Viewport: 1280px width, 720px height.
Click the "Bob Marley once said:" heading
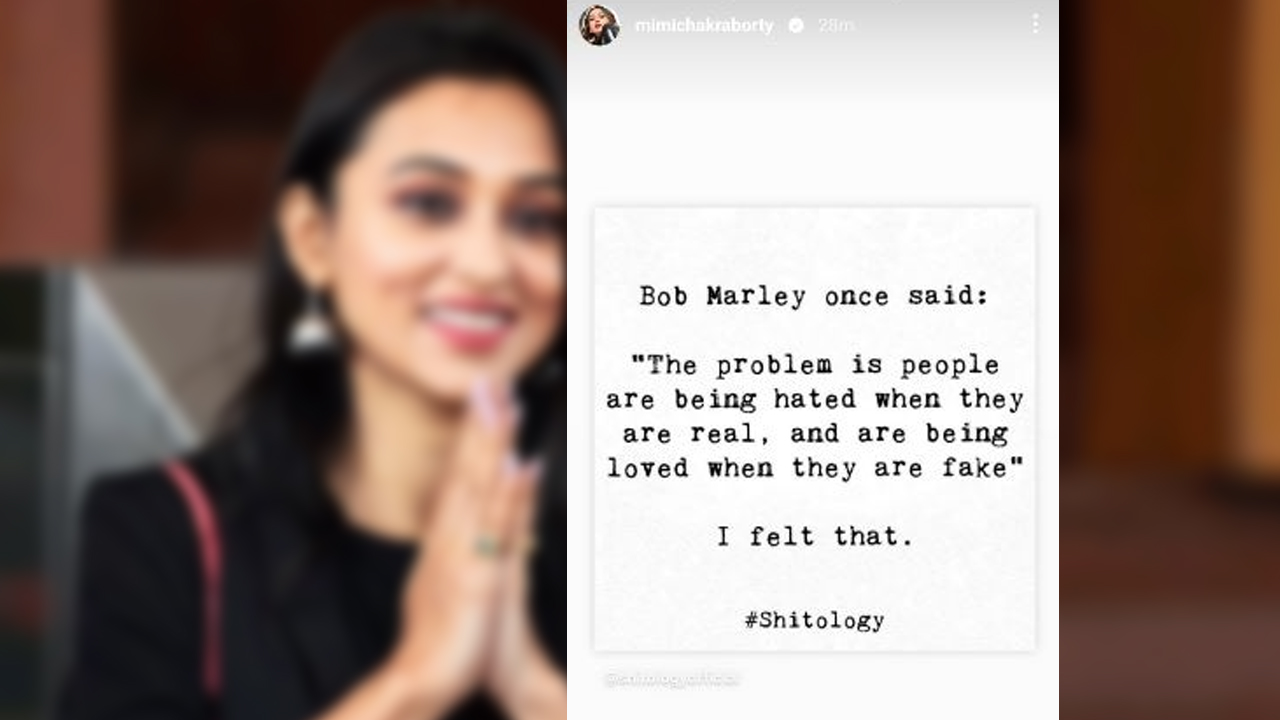coord(813,297)
